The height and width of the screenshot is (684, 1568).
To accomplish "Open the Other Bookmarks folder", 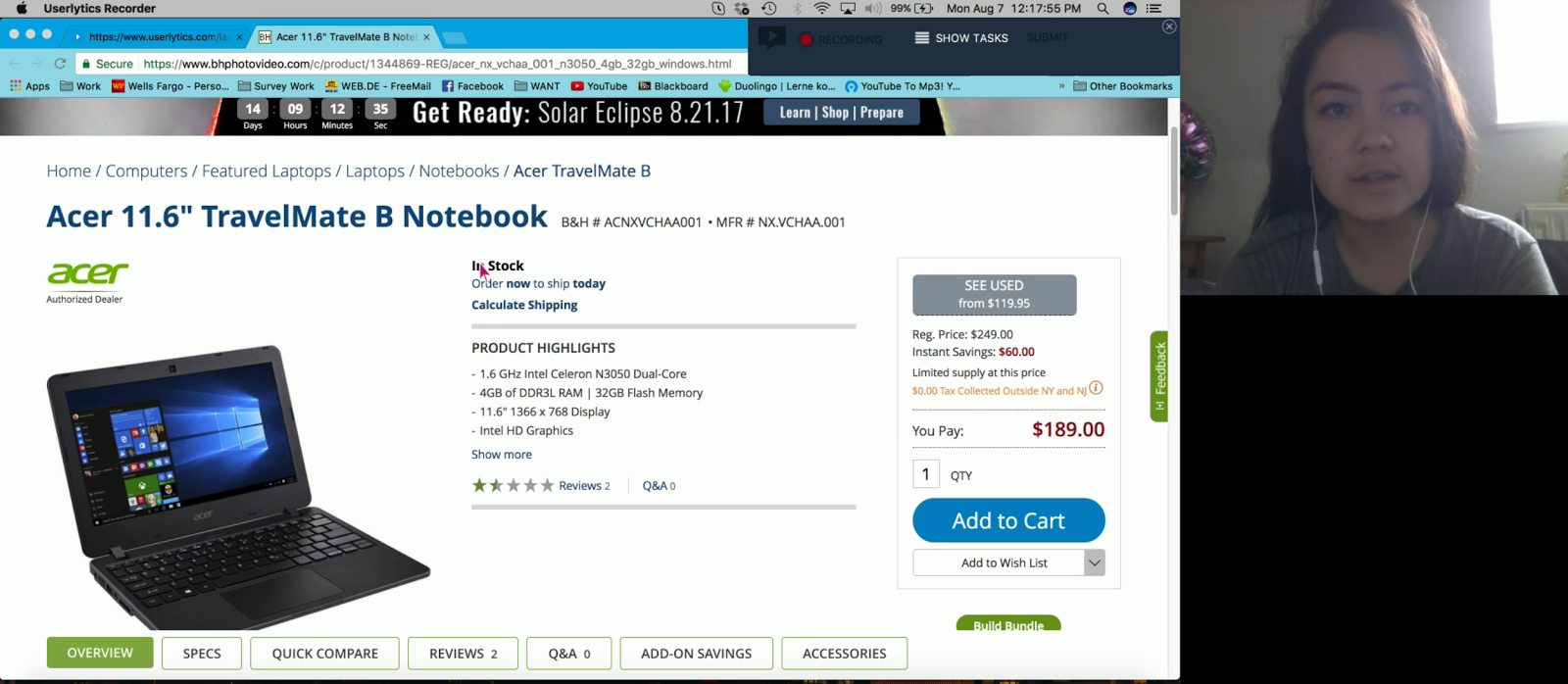I will [x=1123, y=86].
